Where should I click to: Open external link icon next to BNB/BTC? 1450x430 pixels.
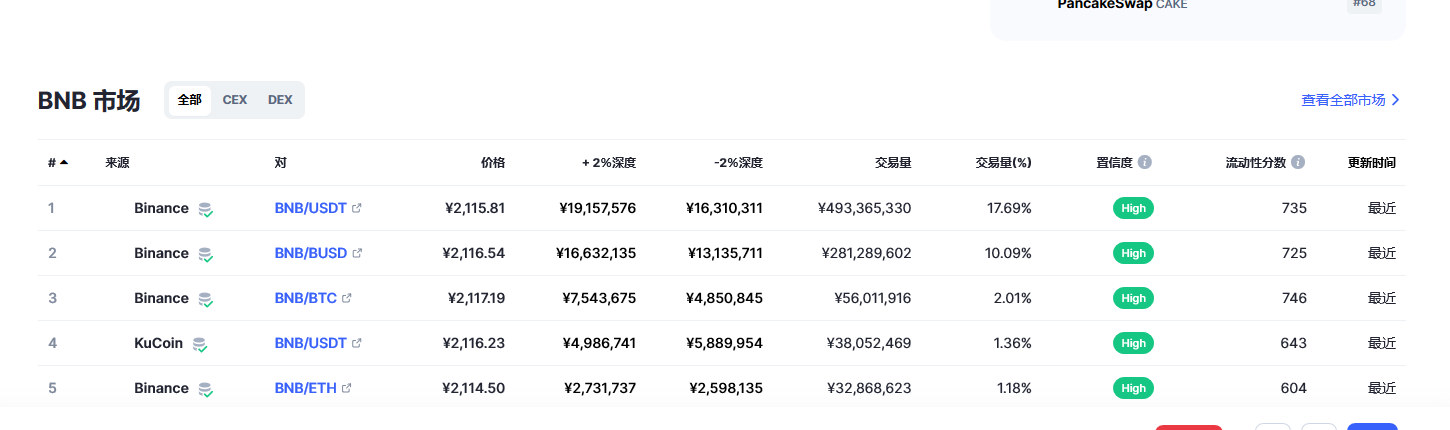[x=347, y=298]
